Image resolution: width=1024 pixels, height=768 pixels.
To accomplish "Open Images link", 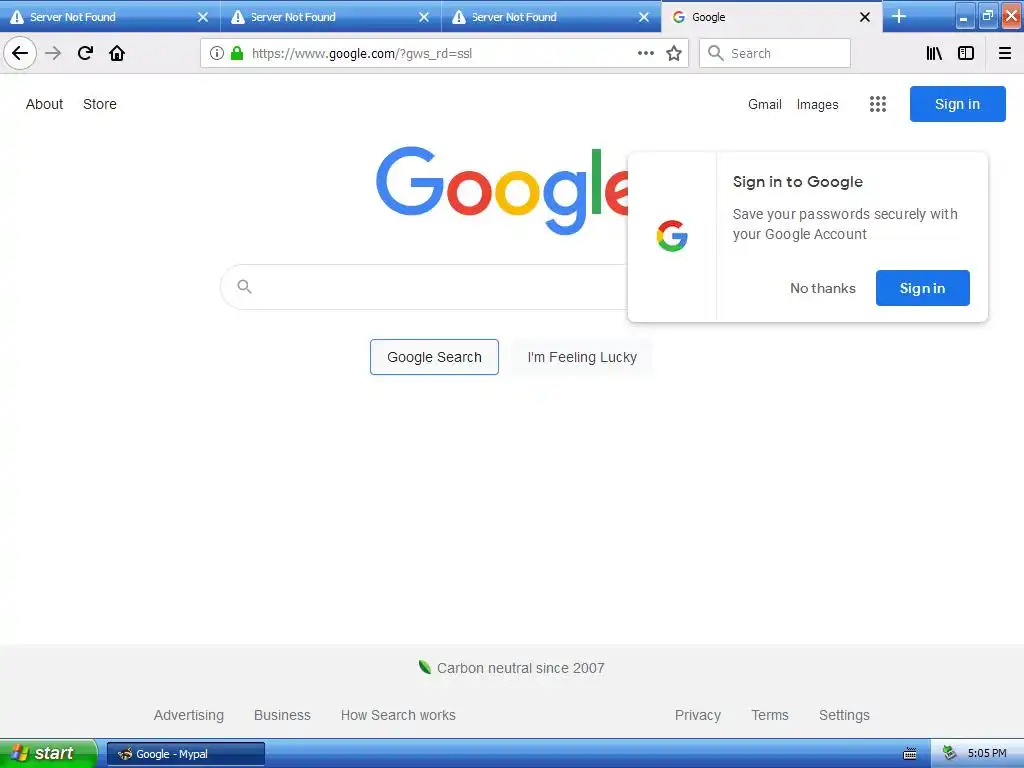I will [x=817, y=104].
